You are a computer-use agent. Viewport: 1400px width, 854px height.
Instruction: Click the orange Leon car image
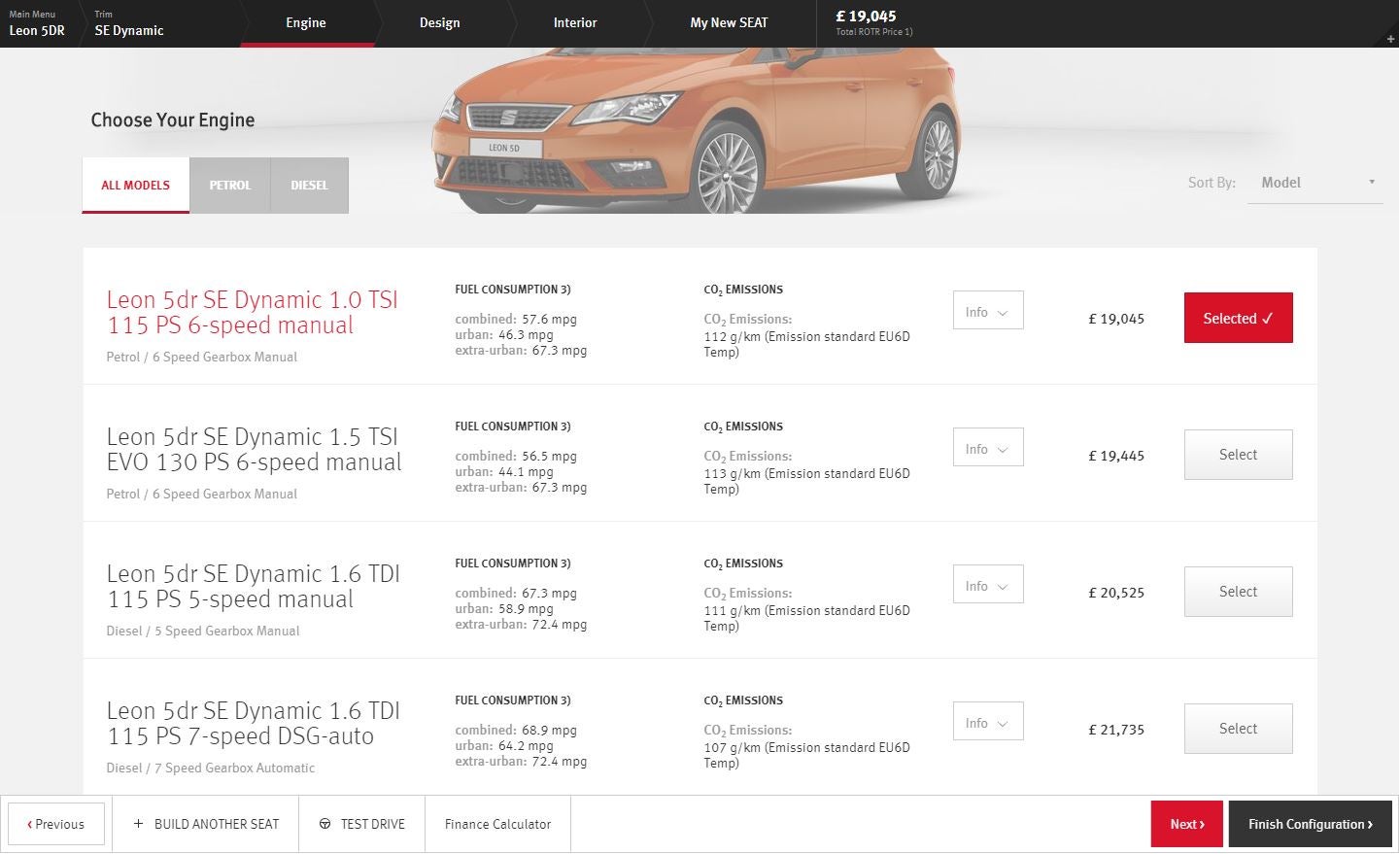point(695,131)
